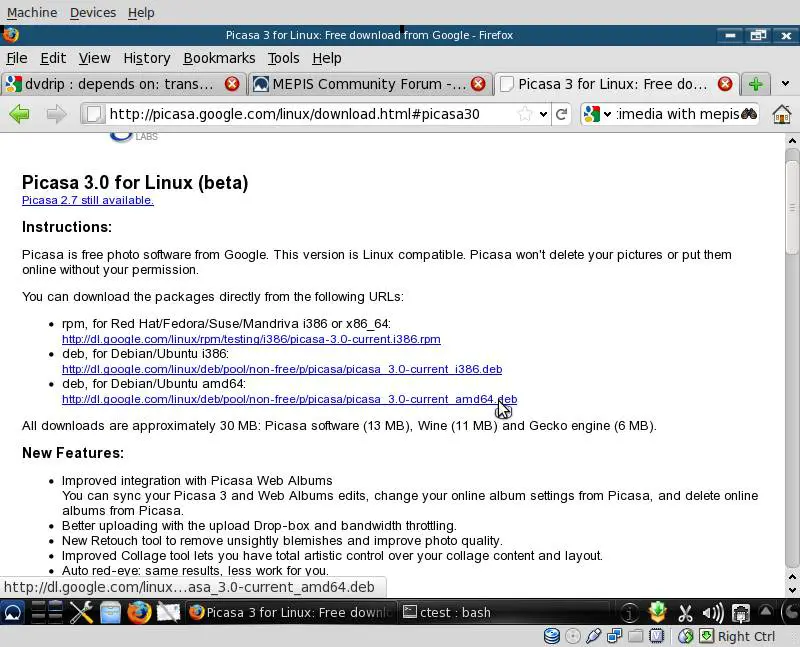The height and width of the screenshot is (647, 800).
Task: Click the "Right Ctrl" host key label
Action: pyautogui.click(x=746, y=636)
